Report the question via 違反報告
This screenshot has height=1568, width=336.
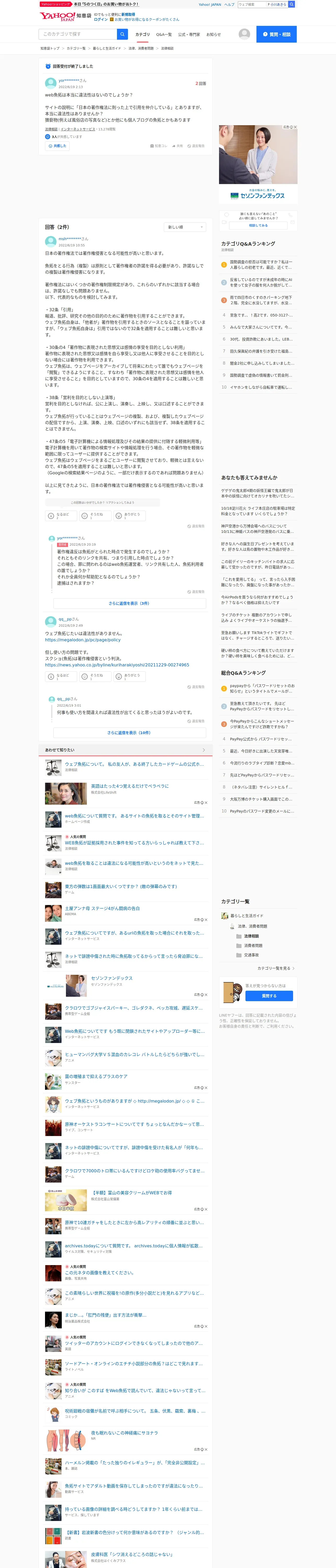coord(196,146)
